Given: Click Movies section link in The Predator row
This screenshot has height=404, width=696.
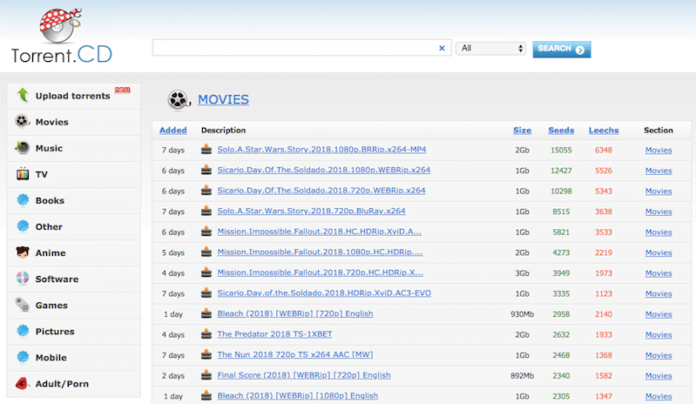Looking at the screenshot, I should point(658,335).
